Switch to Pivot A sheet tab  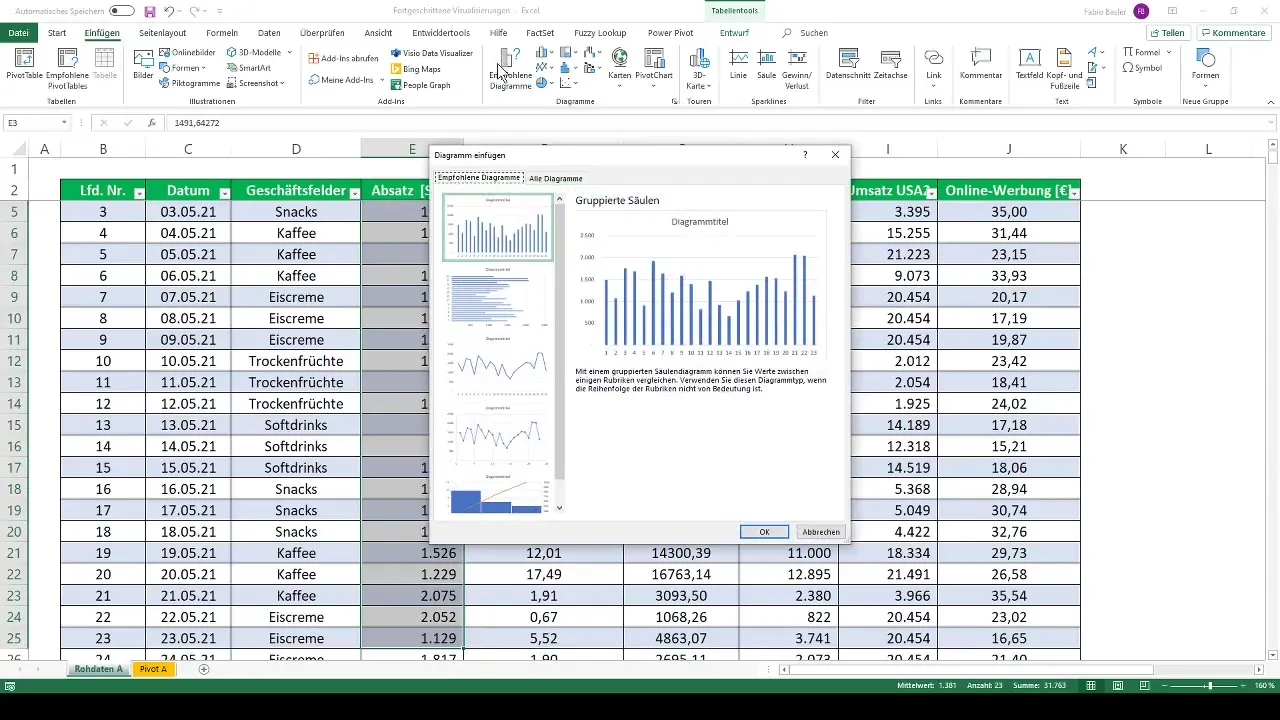pos(153,669)
